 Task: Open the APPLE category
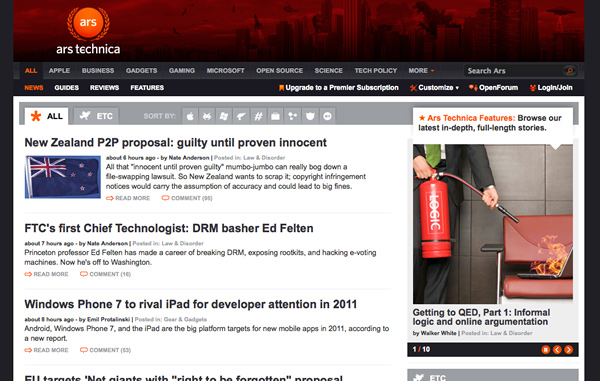point(59,70)
